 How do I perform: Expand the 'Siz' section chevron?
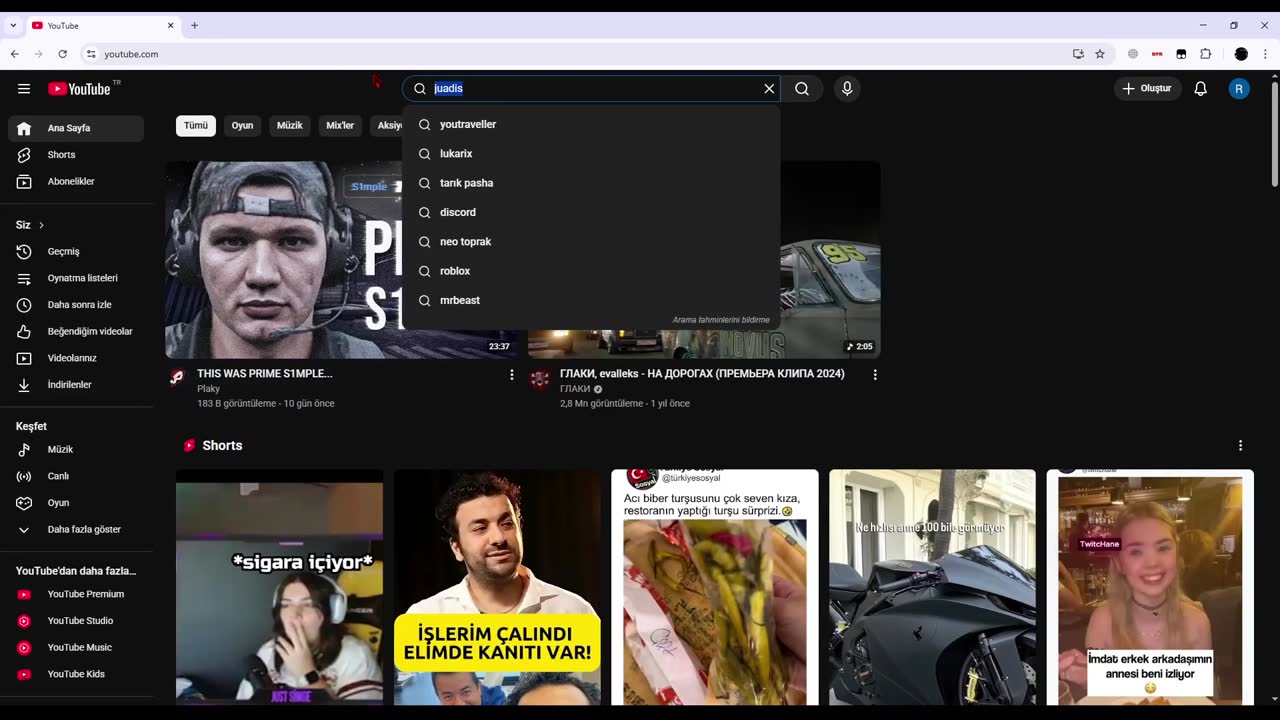click(x=41, y=225)
